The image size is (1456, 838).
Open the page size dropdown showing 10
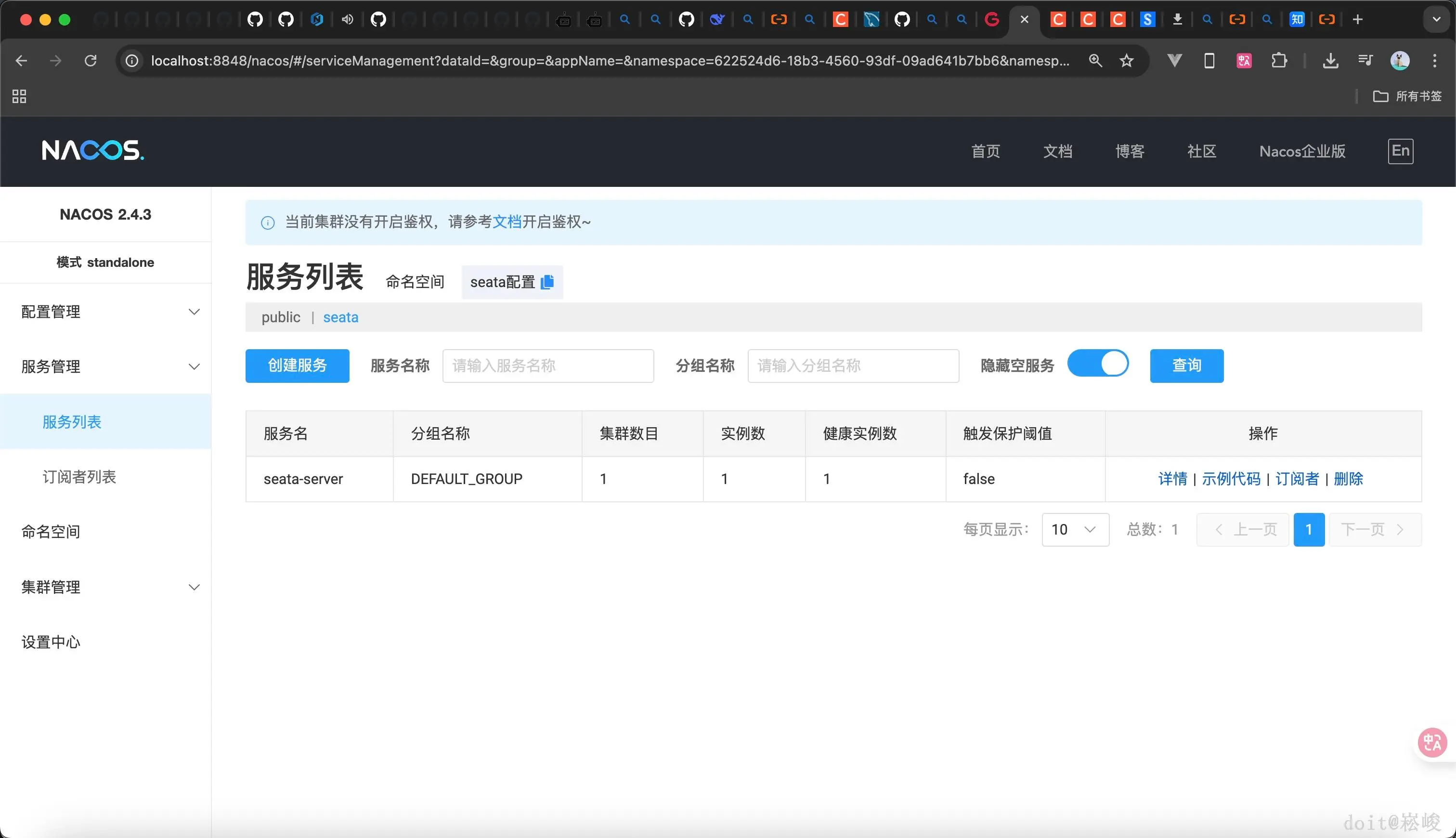click(1075, 529)
